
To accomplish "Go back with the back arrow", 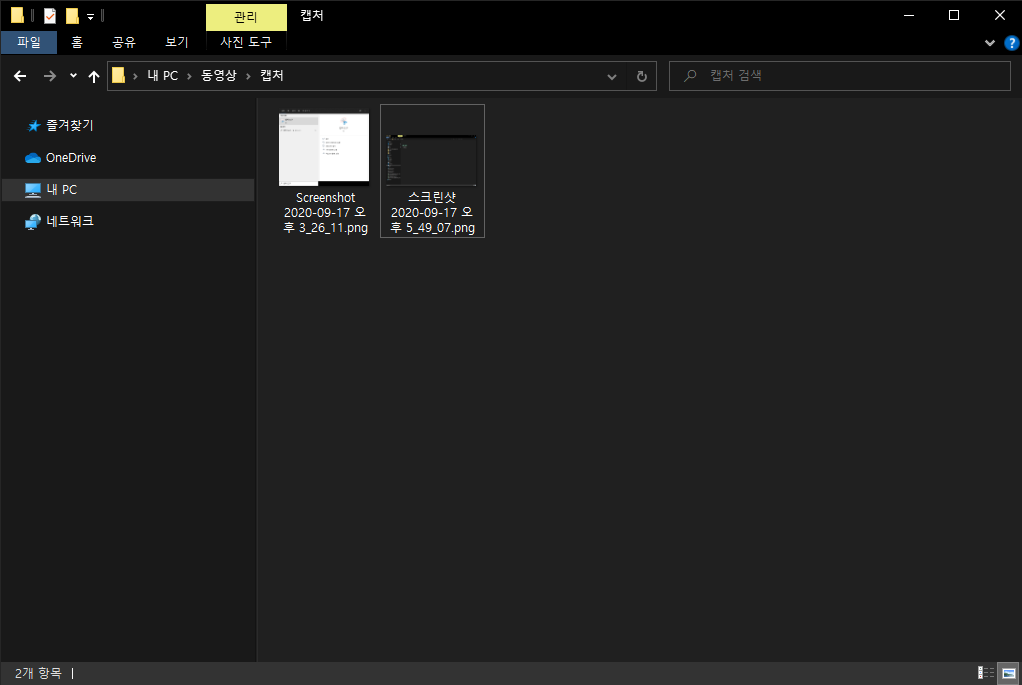I will point(20,76).
